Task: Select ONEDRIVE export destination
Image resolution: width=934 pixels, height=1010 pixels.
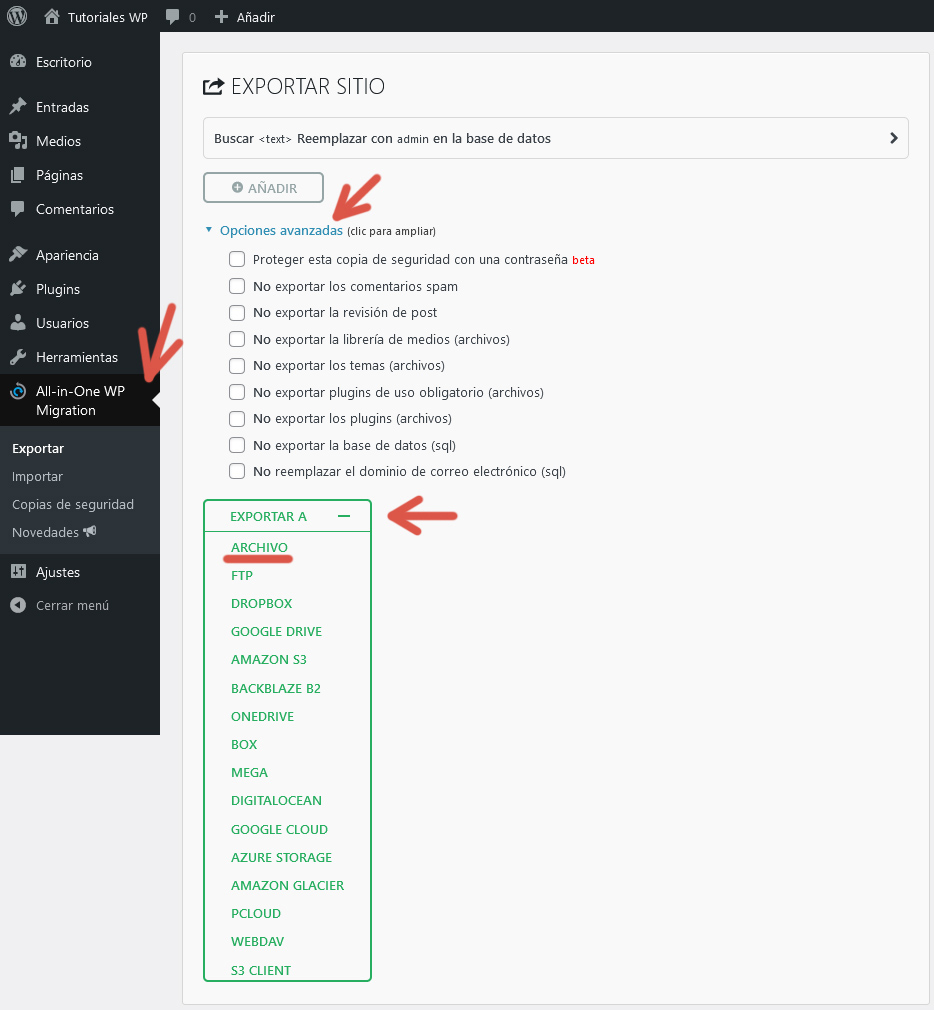Action: (x=262, y=716)
